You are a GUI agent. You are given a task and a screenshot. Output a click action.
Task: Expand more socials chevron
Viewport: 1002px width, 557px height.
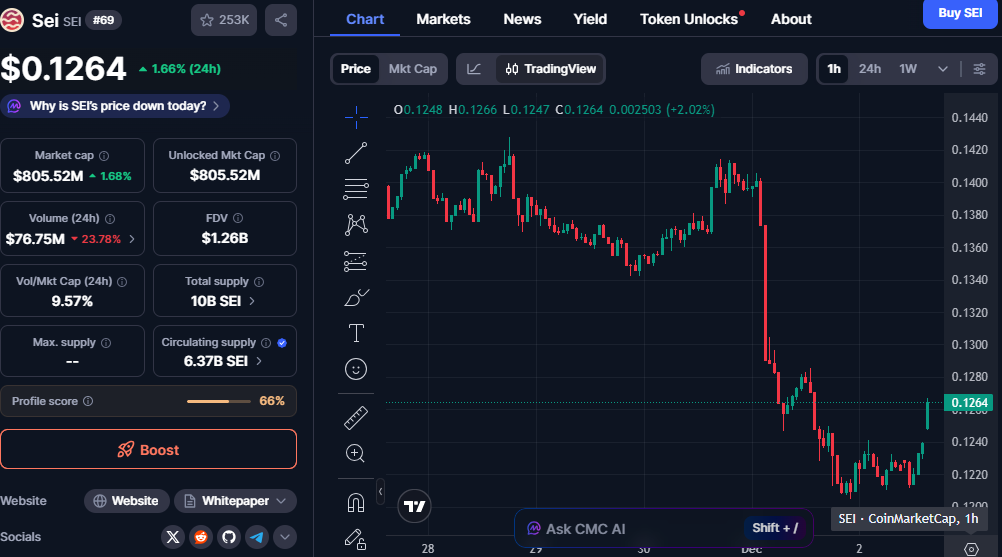tap(285, 537)
